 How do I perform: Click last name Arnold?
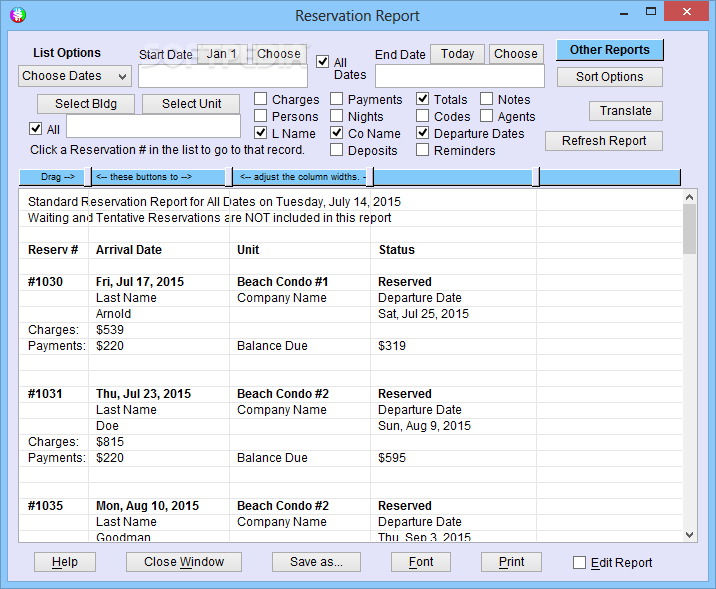pos(114,314)
